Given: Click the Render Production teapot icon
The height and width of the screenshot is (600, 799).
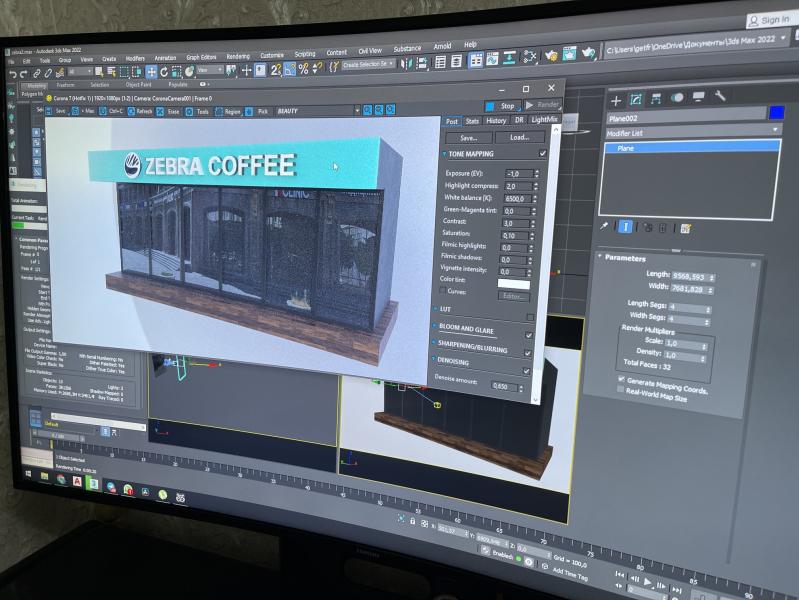Looking at the screenshot, I should click(x=588, y=53).
